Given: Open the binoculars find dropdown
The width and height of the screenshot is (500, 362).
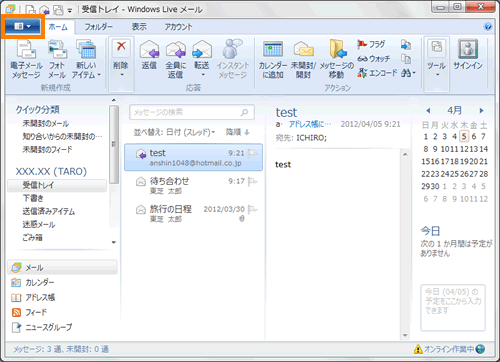Looking at the screenshot, I should pyautogui.click(x=408, y=73).
